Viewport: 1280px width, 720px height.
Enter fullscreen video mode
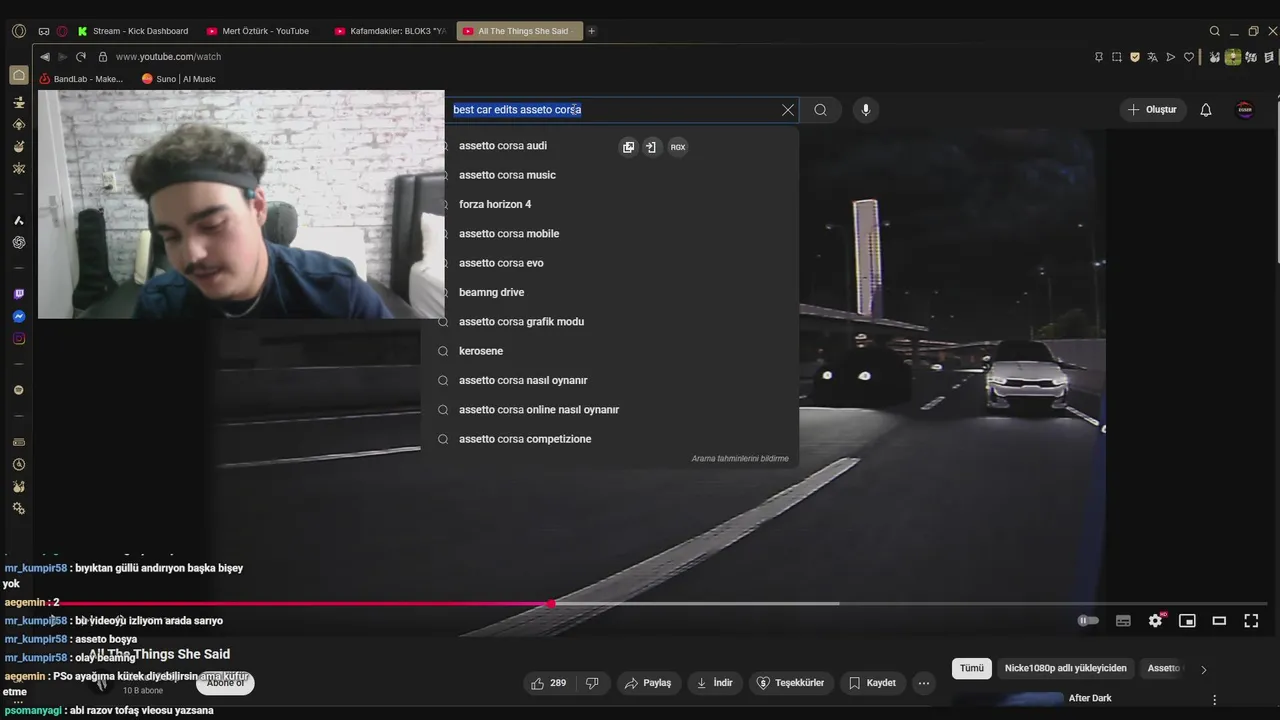point(1251,621)
